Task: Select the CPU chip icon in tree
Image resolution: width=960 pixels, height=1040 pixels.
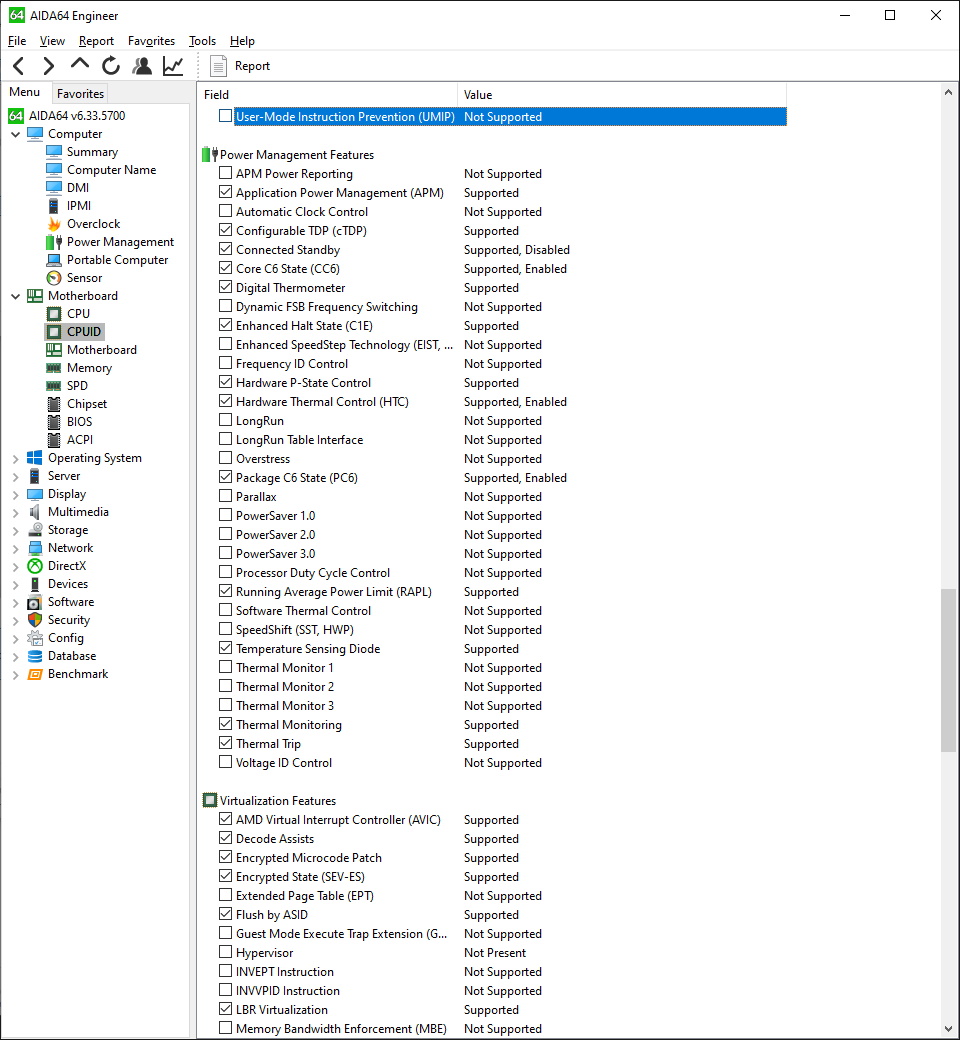Action: (x=54, y=314)
